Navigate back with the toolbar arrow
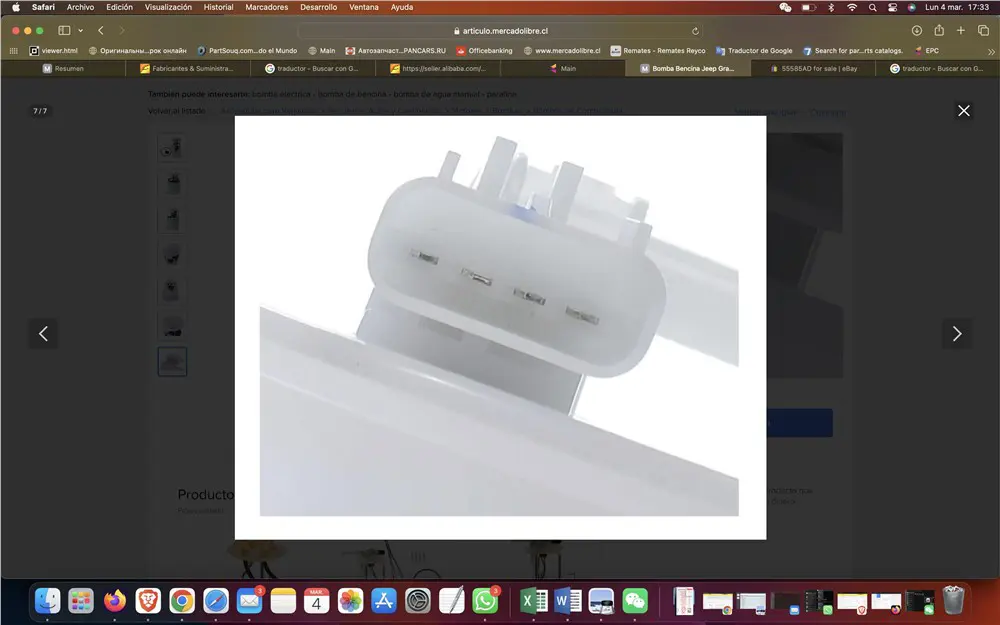 click(101, 31)
